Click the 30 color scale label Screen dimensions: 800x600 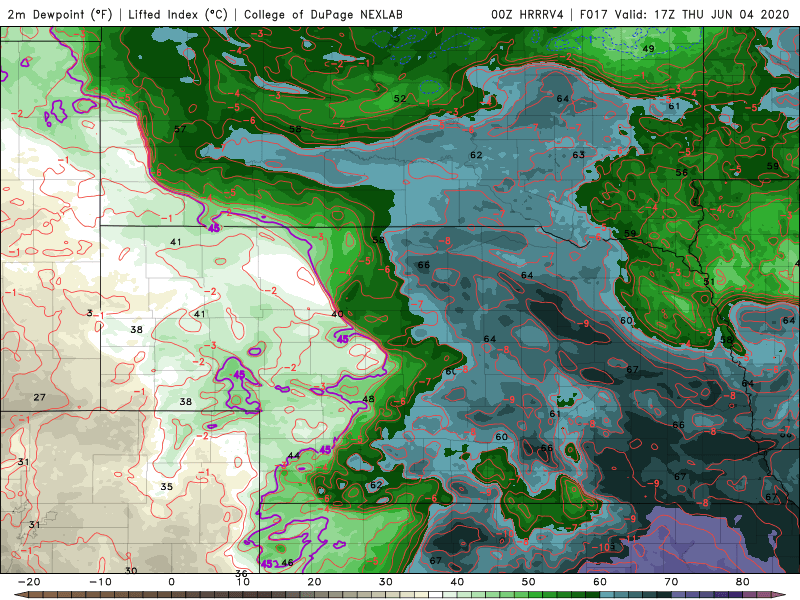[x=386, y=582]
